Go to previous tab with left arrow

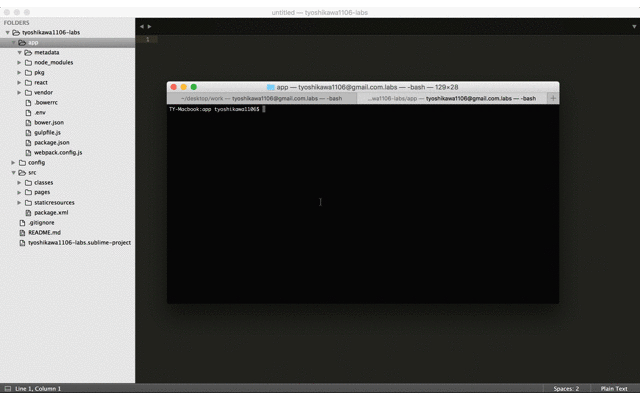(x=142, y=27)
